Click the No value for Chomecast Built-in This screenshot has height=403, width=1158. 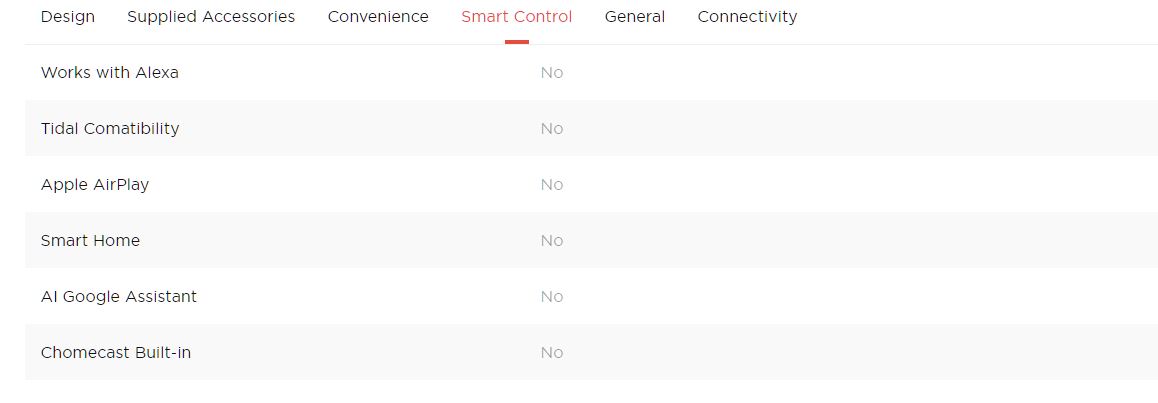(x=551, y=353)
